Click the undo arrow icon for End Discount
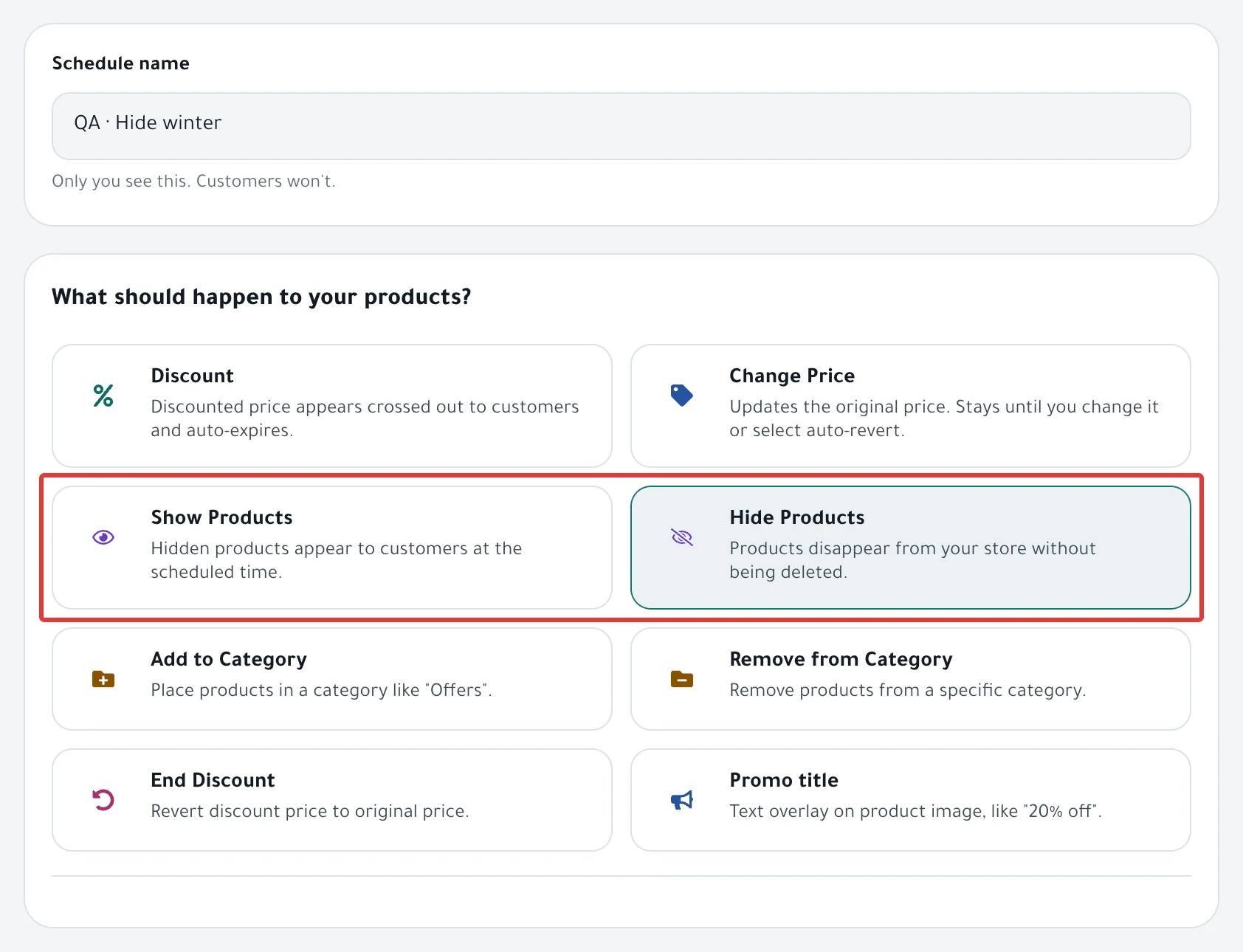 (103, 800)
